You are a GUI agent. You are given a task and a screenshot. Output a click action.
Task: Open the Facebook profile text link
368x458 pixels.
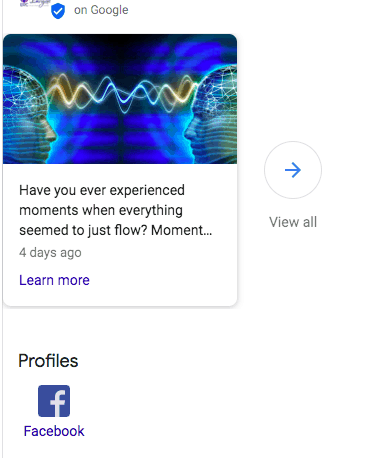54,431
